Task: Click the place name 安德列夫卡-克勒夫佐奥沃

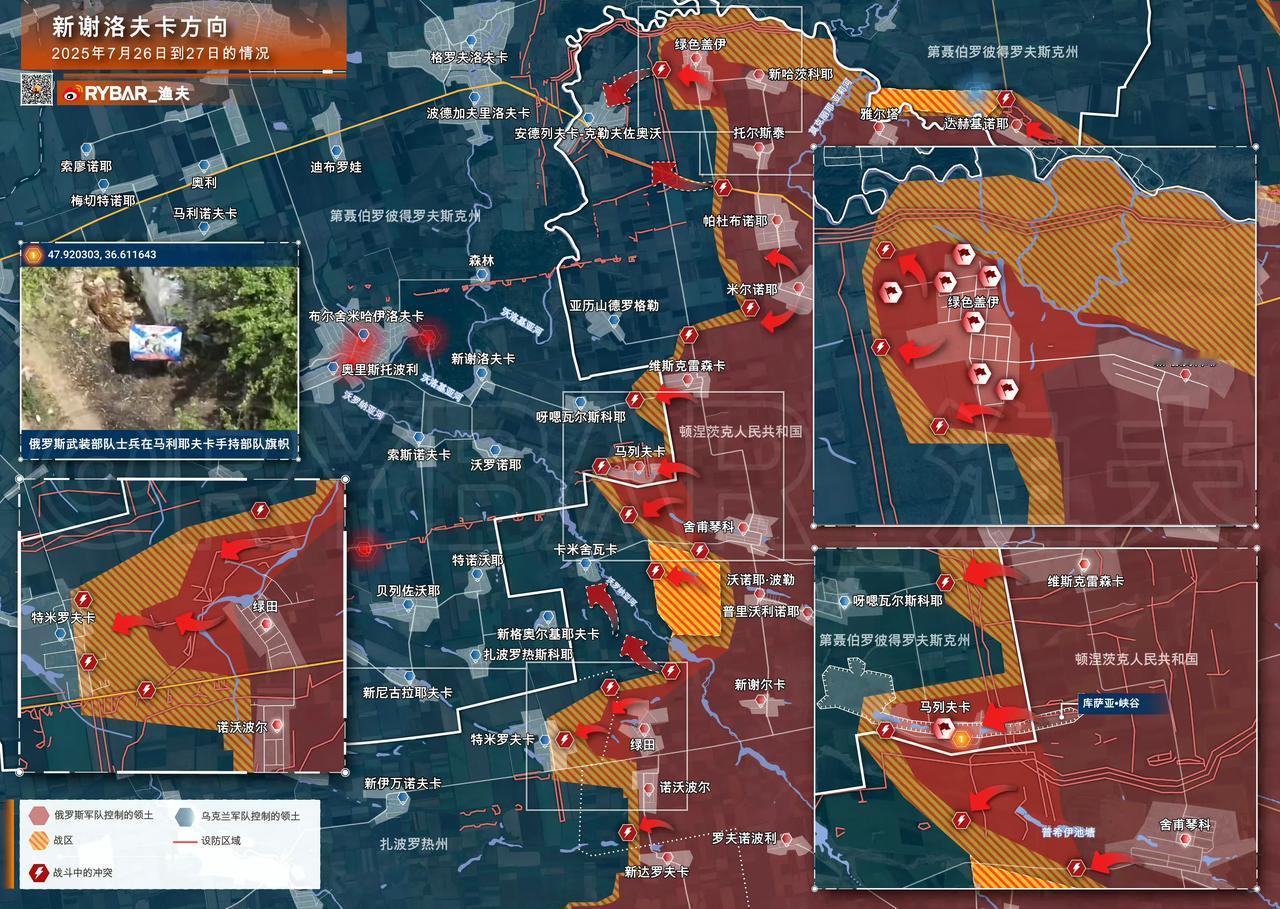Action: [588, 133]
